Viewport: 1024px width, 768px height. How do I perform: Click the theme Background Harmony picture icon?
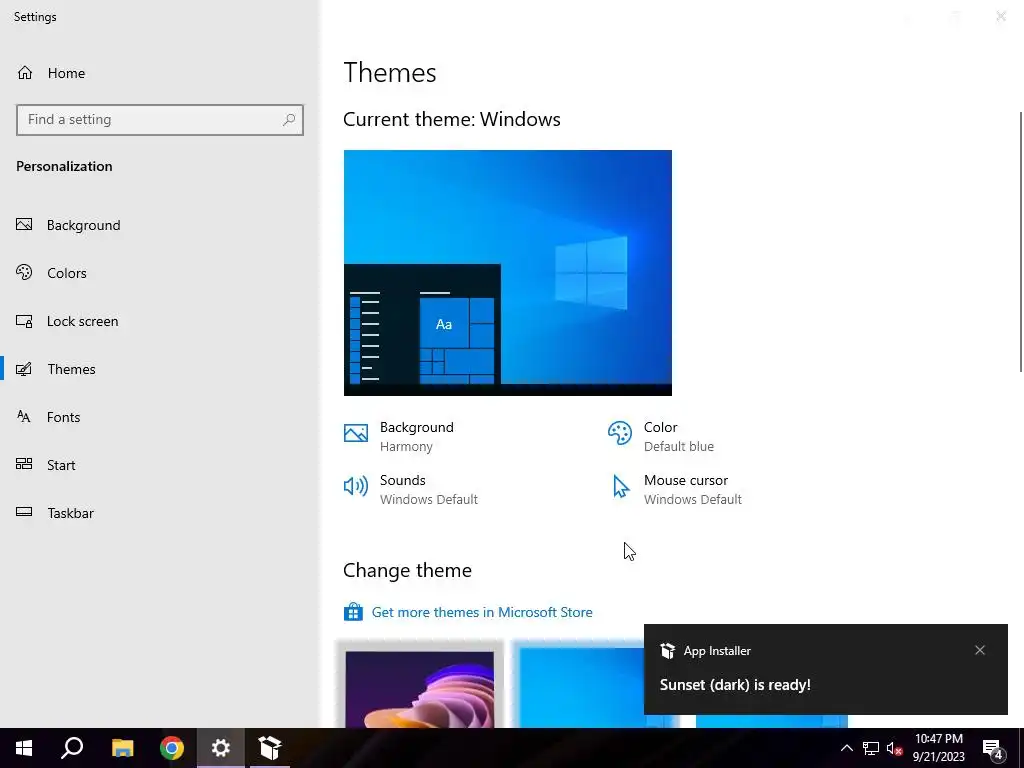pos(356,433)
